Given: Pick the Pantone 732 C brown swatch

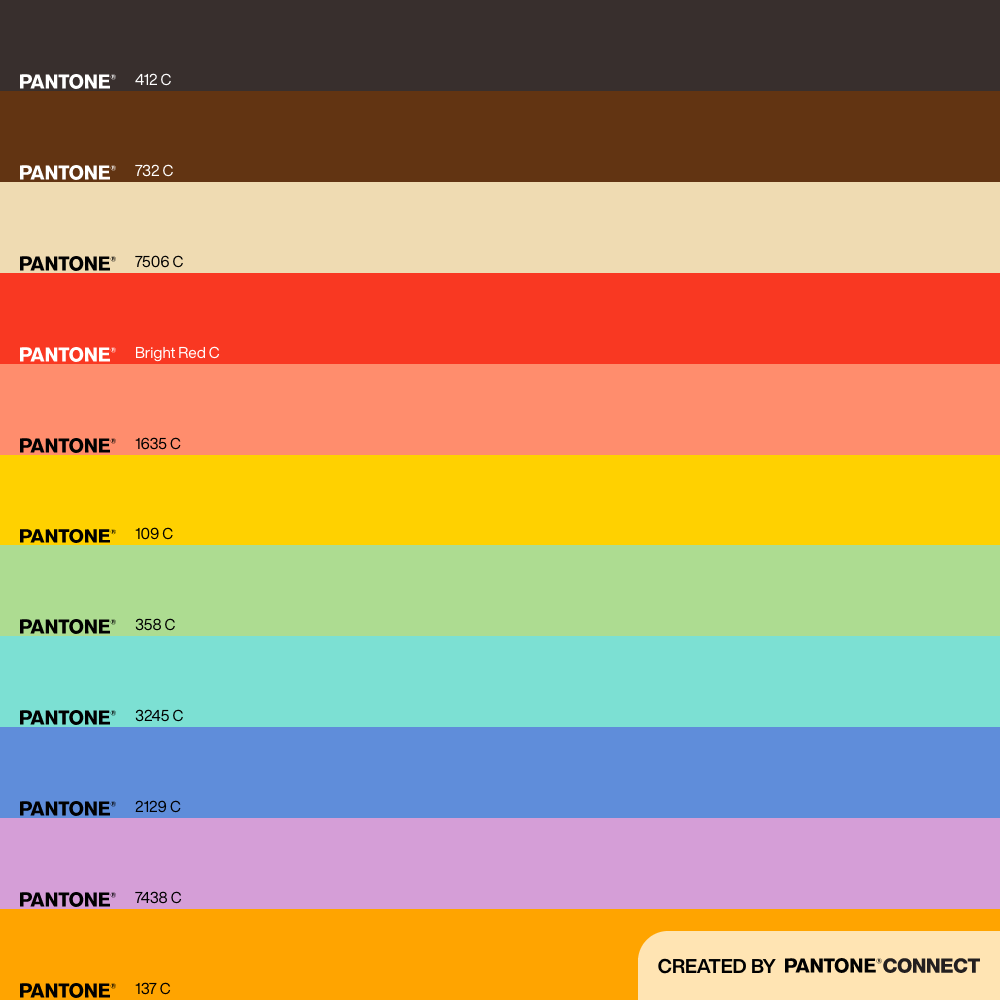Looking at the screenshot, I should pos(500,136).
